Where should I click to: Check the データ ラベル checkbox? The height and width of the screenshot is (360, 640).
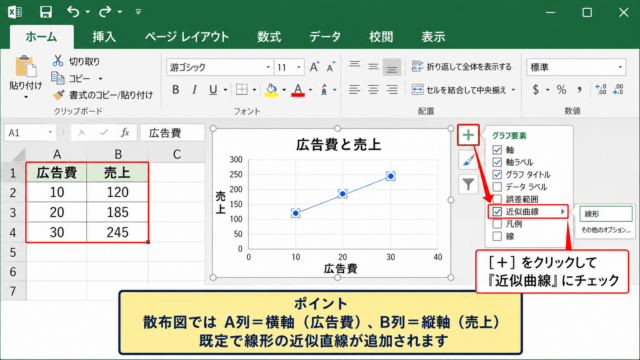click(x=497, y=187)
